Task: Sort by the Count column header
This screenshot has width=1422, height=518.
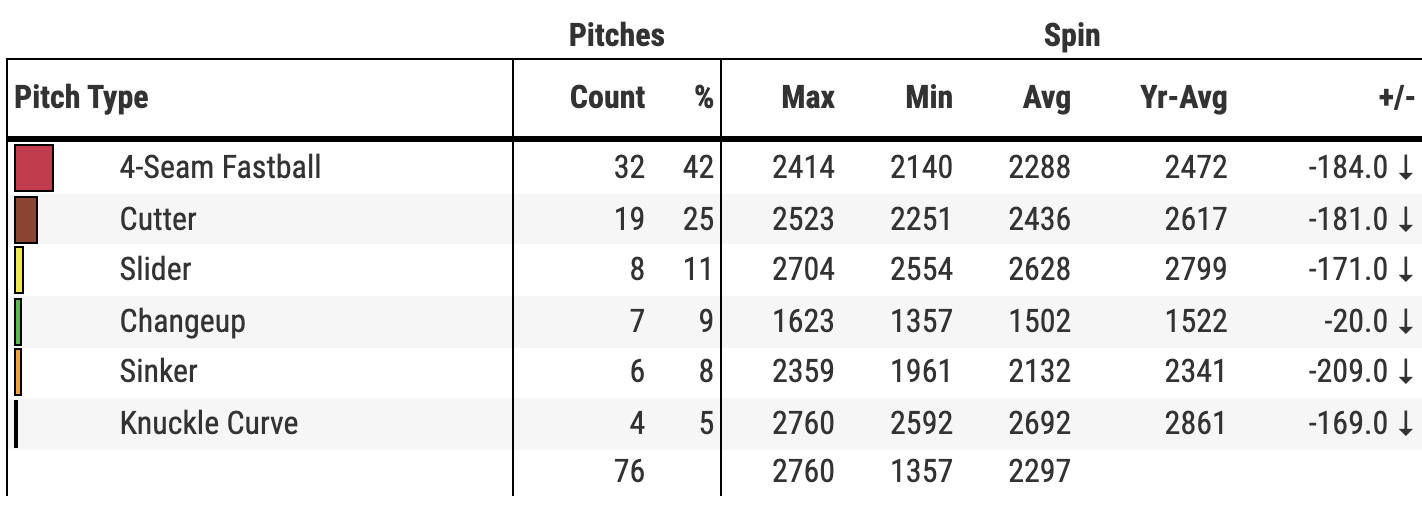Action: [x=607, y=98]
